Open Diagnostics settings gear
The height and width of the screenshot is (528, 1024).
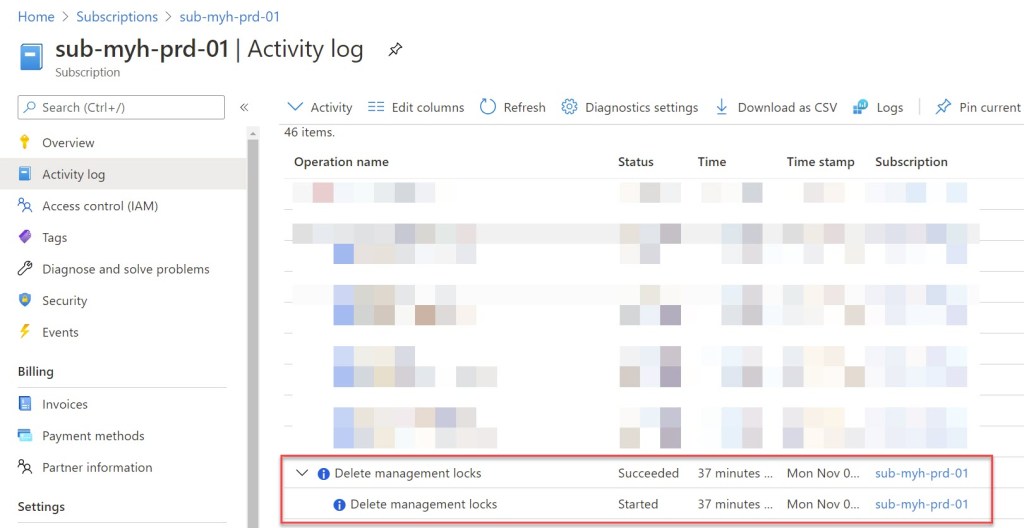click(x=569, y=107)
